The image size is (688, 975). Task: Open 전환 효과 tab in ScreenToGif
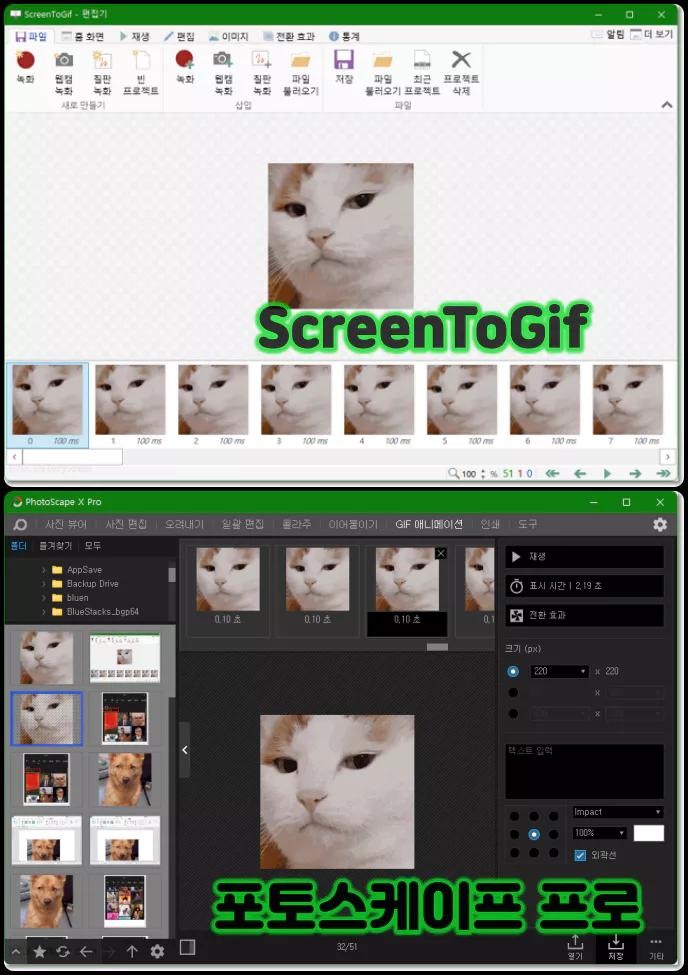coord(289,37)
